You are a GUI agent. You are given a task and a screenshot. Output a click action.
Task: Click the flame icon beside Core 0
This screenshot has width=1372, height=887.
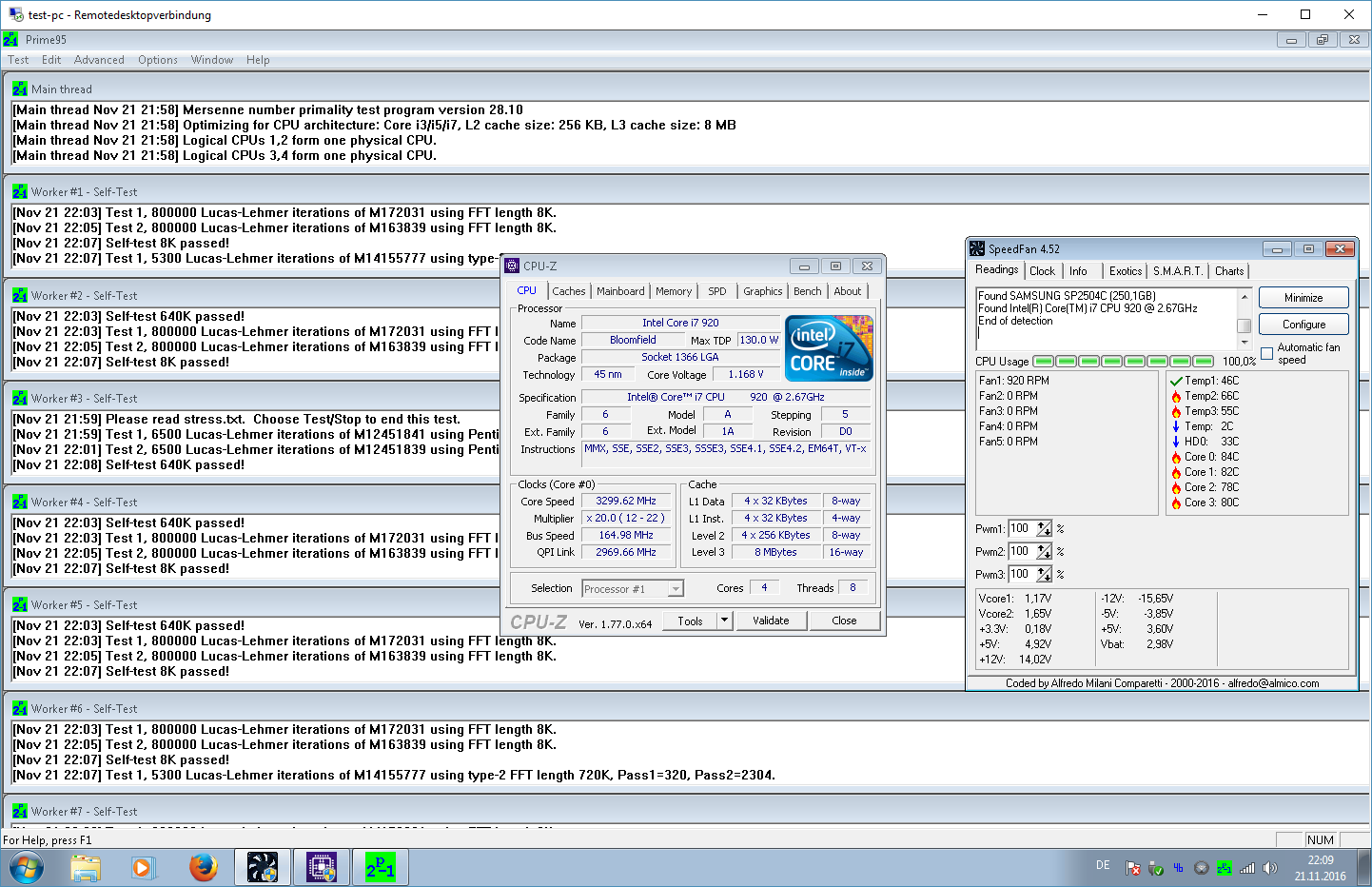click(x=1176, y=457)
